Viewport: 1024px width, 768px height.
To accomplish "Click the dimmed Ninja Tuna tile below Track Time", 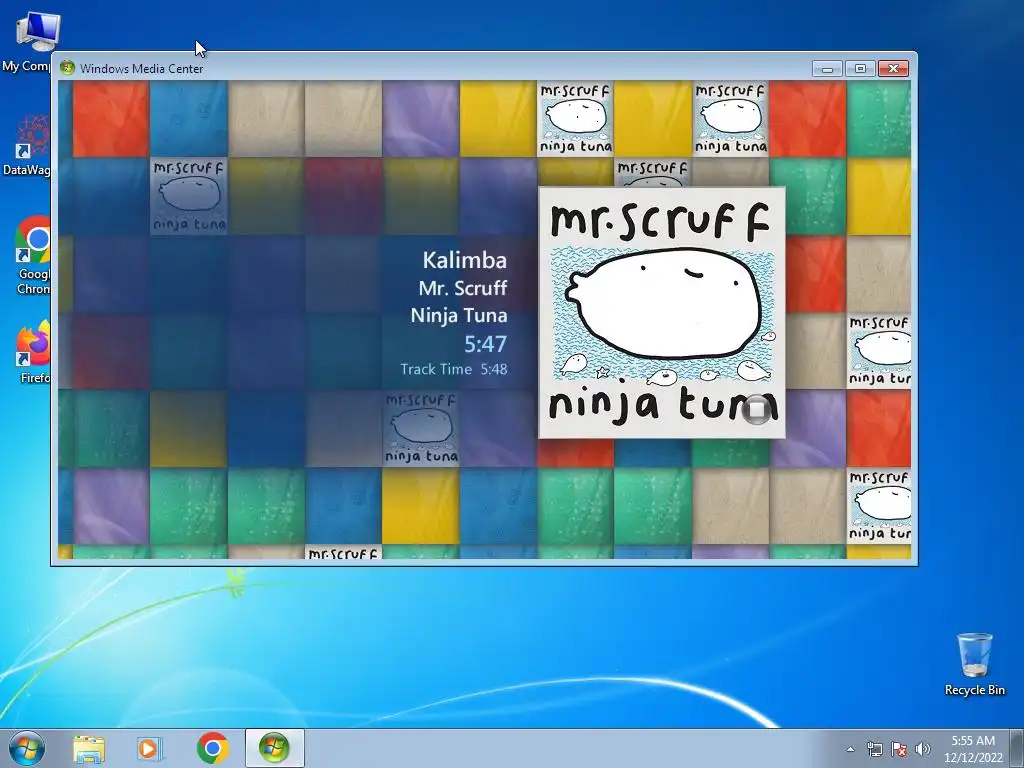I will (x=421, y=428).
